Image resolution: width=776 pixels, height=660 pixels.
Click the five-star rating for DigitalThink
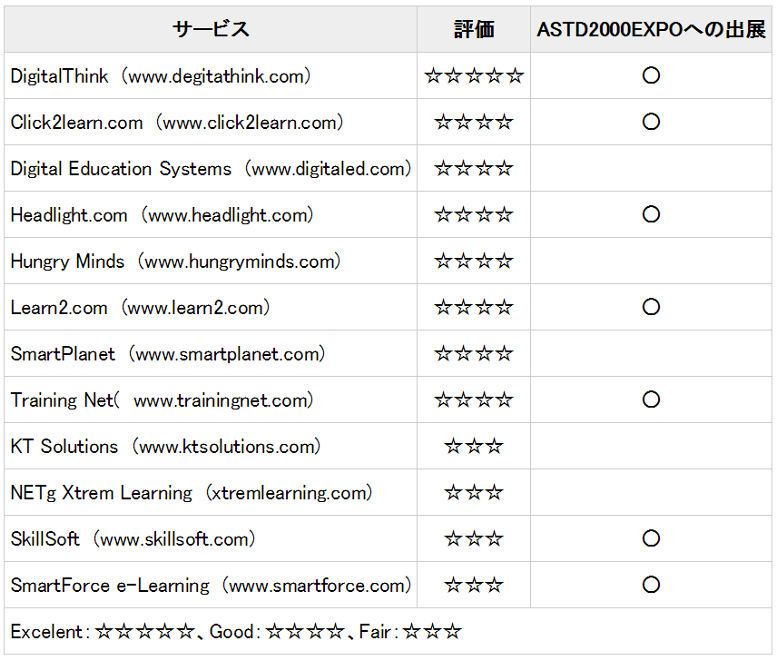[474, 76]
